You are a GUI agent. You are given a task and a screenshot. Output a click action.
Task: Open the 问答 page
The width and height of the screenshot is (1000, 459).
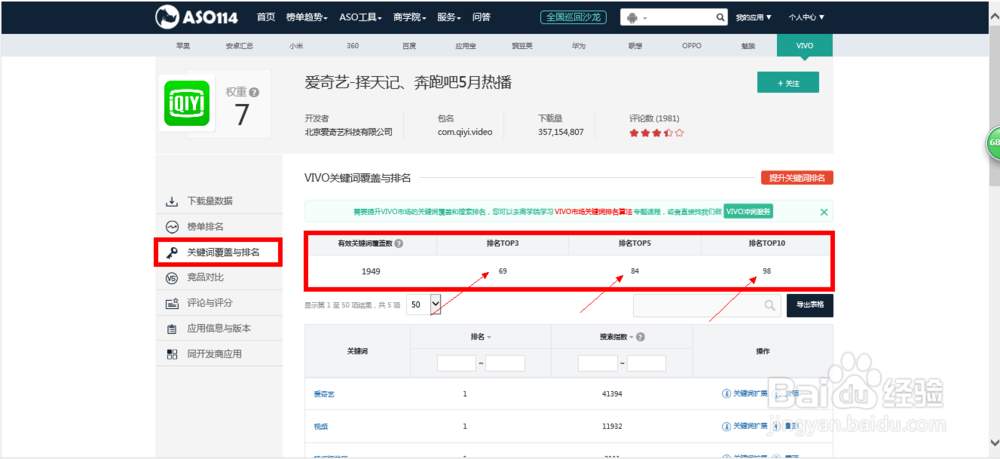(482, 17)
